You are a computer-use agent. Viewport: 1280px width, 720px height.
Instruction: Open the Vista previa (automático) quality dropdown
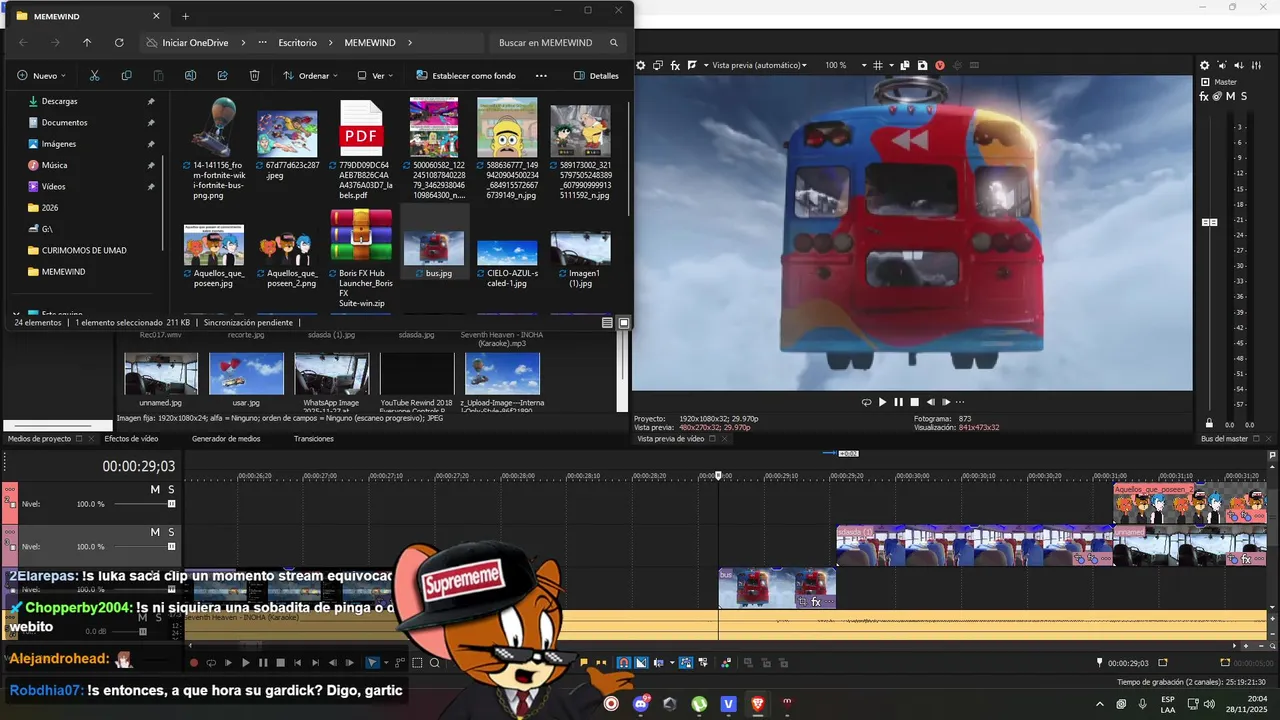759,65
